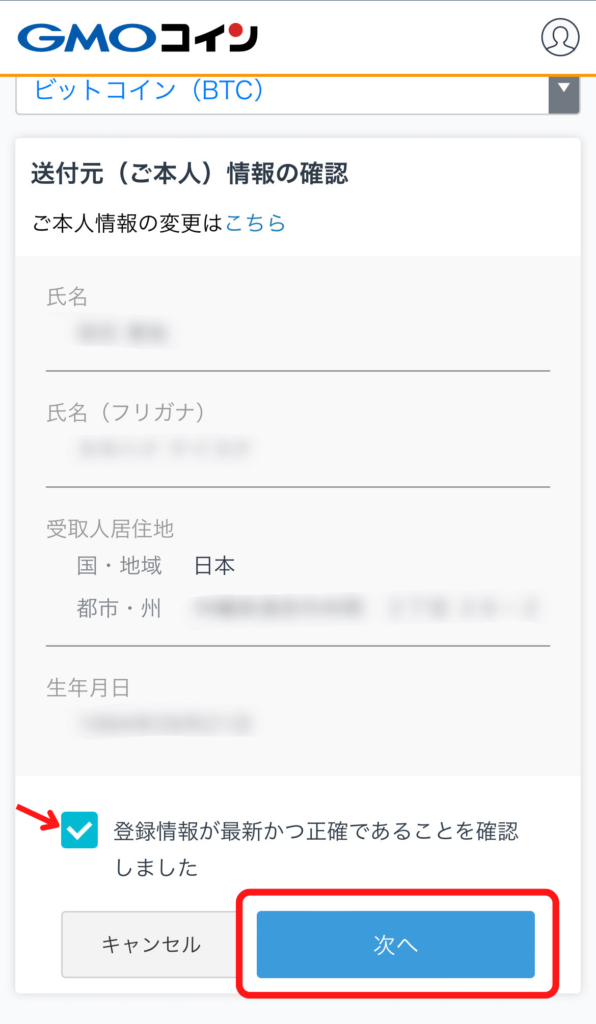Click the GMOコイン logo
Screen dimensions: 596x1024
138,38
